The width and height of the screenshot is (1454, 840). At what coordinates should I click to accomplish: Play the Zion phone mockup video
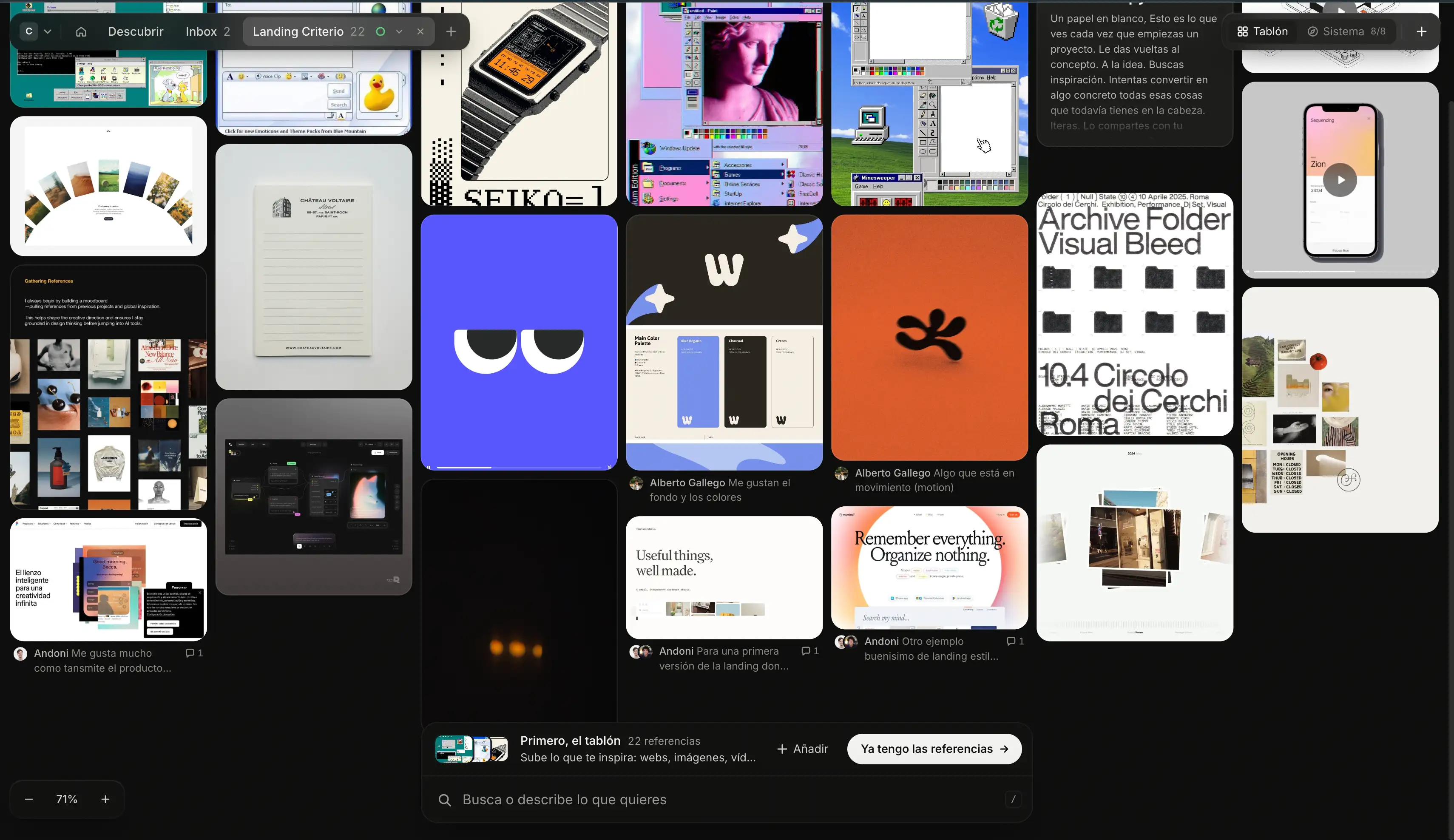[1340, 180]
